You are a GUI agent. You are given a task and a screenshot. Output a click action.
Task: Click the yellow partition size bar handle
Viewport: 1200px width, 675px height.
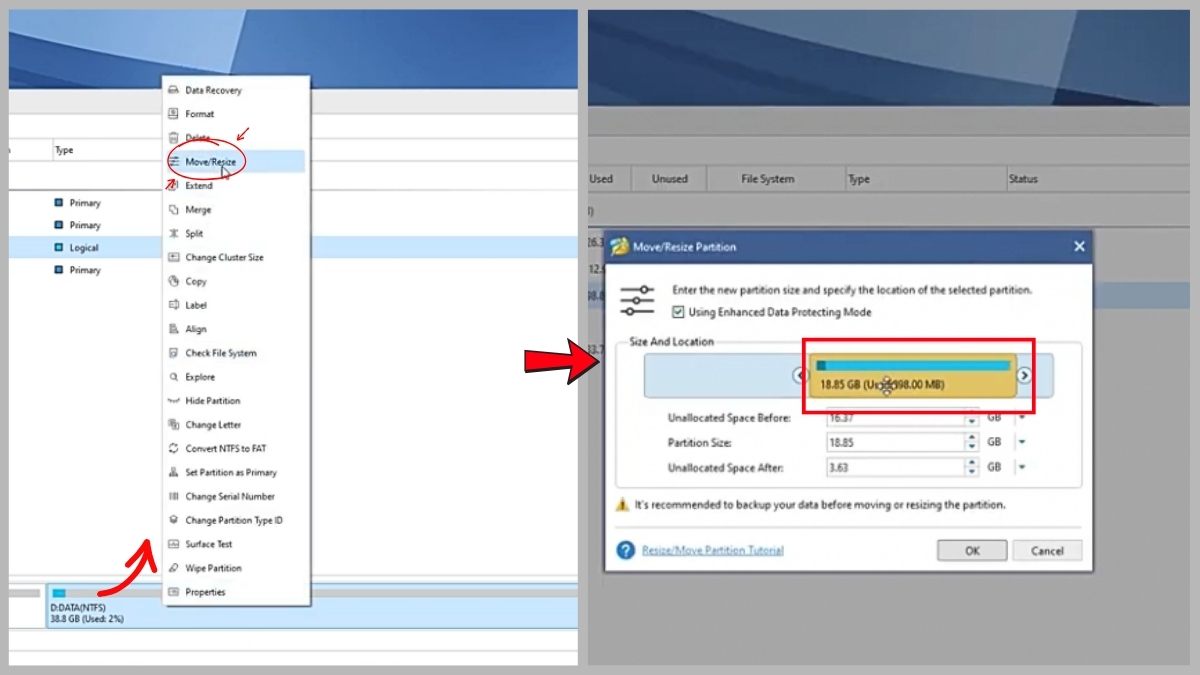click(913, 376)
